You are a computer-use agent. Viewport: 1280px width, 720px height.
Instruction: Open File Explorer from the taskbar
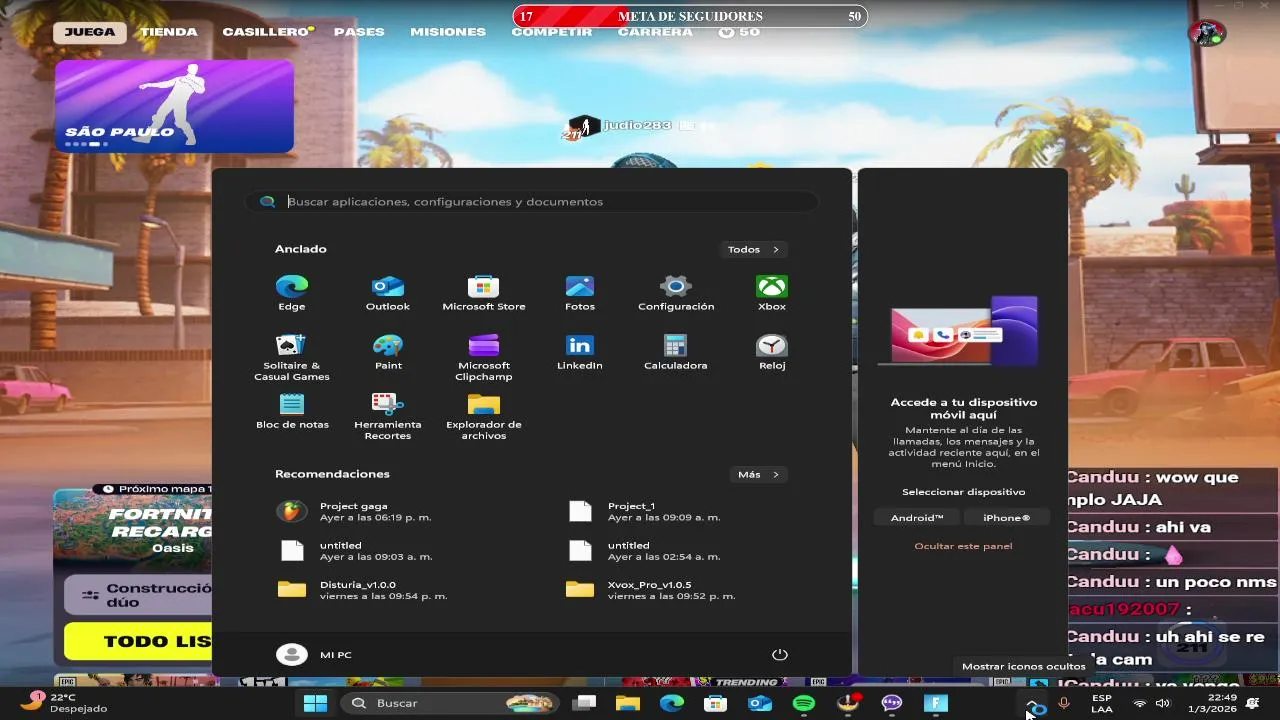click(x=627, y=703)
